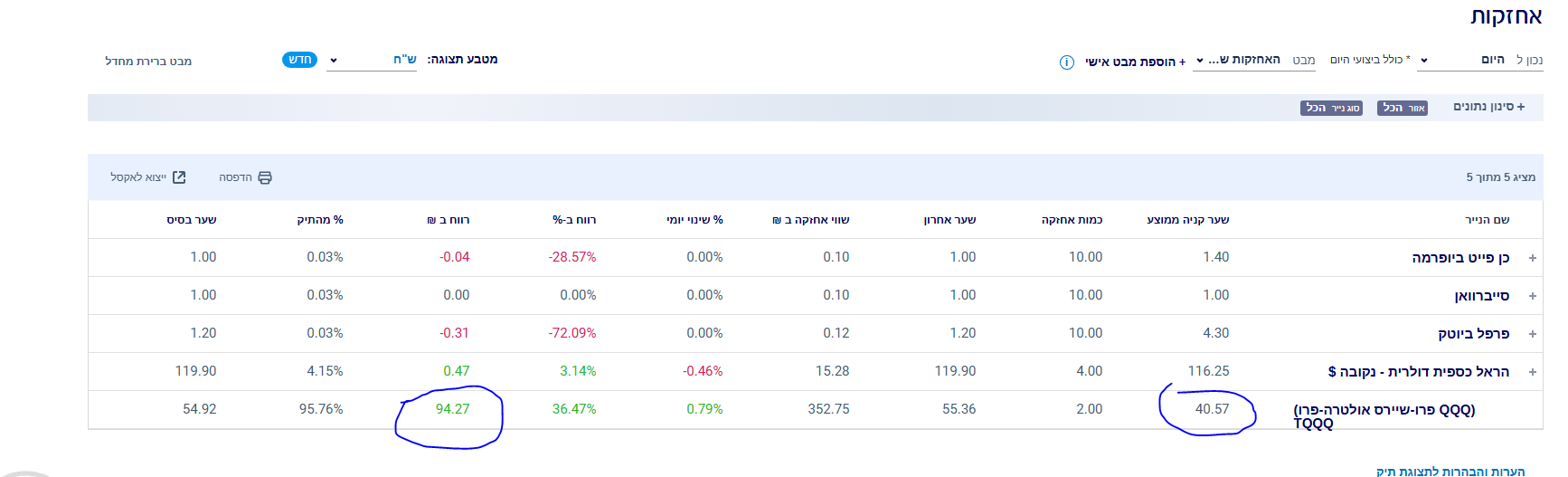Viewport: 1568px width, 477px height.
Task: Expand the פרפס ביוטק holding row
Action: [1533, 334]
